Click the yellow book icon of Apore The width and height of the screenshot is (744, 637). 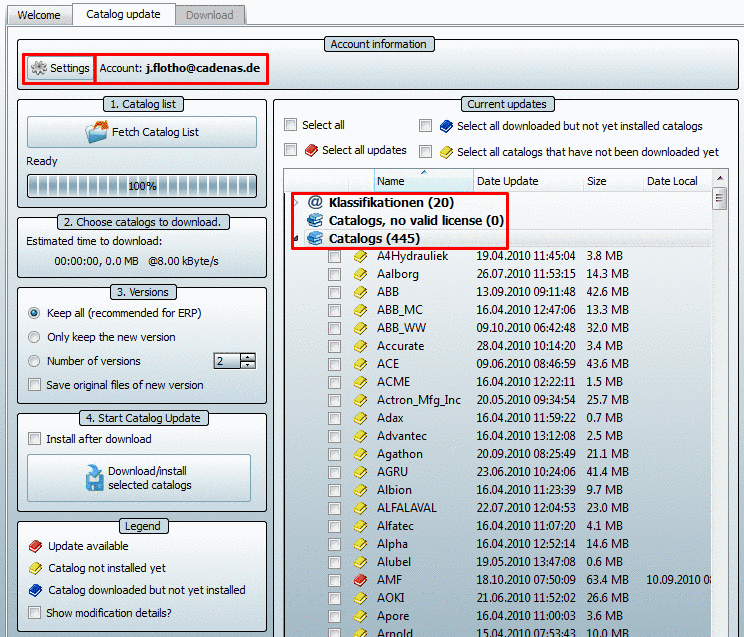click(x=361, y=616)
